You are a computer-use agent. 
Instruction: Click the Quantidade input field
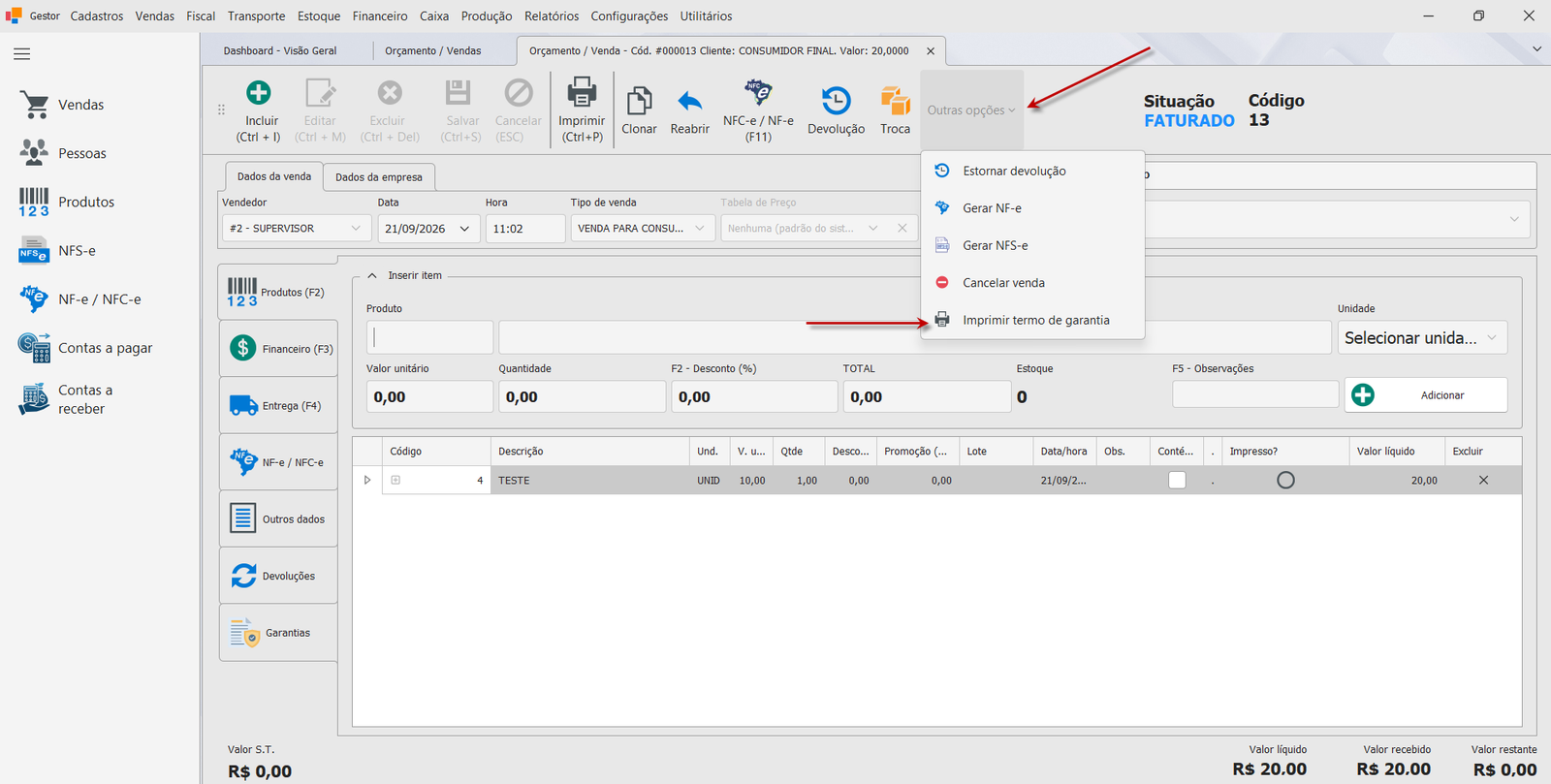(582, 397)
